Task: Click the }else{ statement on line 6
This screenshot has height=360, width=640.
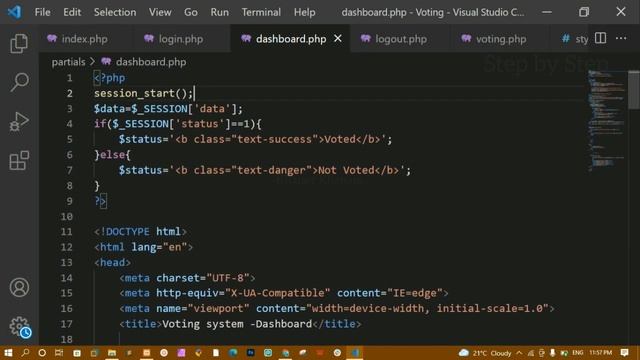Action: point(112,155)
